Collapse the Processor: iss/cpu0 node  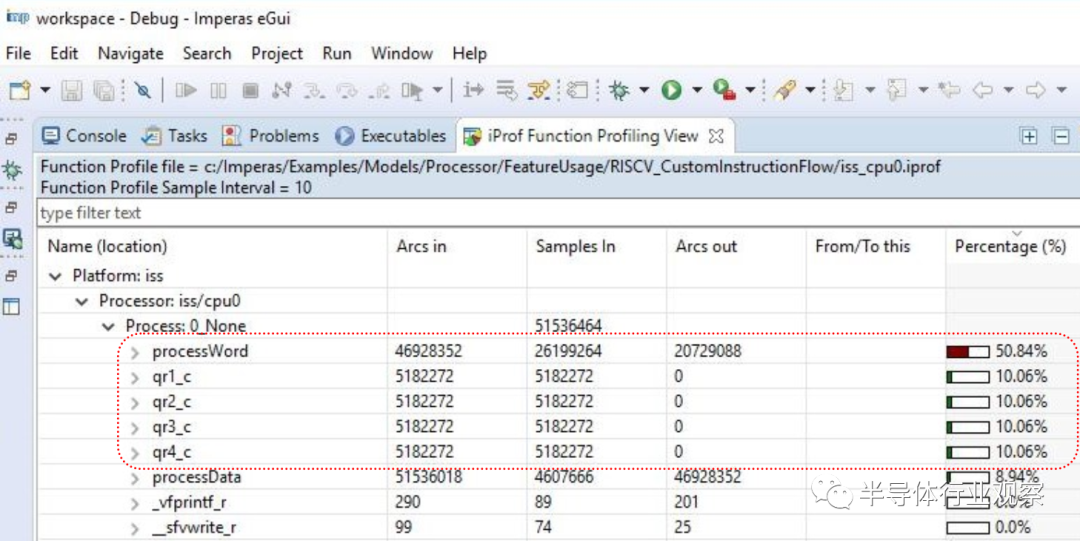click(x=82, y=301)
